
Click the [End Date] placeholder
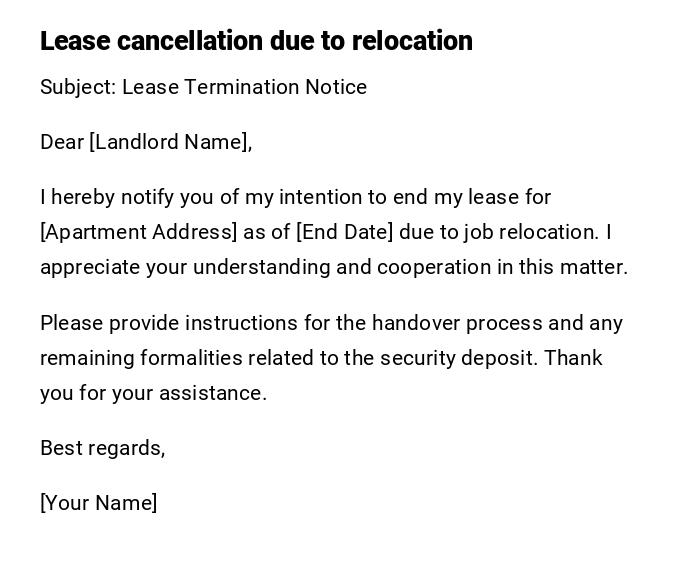coord(344,232)
